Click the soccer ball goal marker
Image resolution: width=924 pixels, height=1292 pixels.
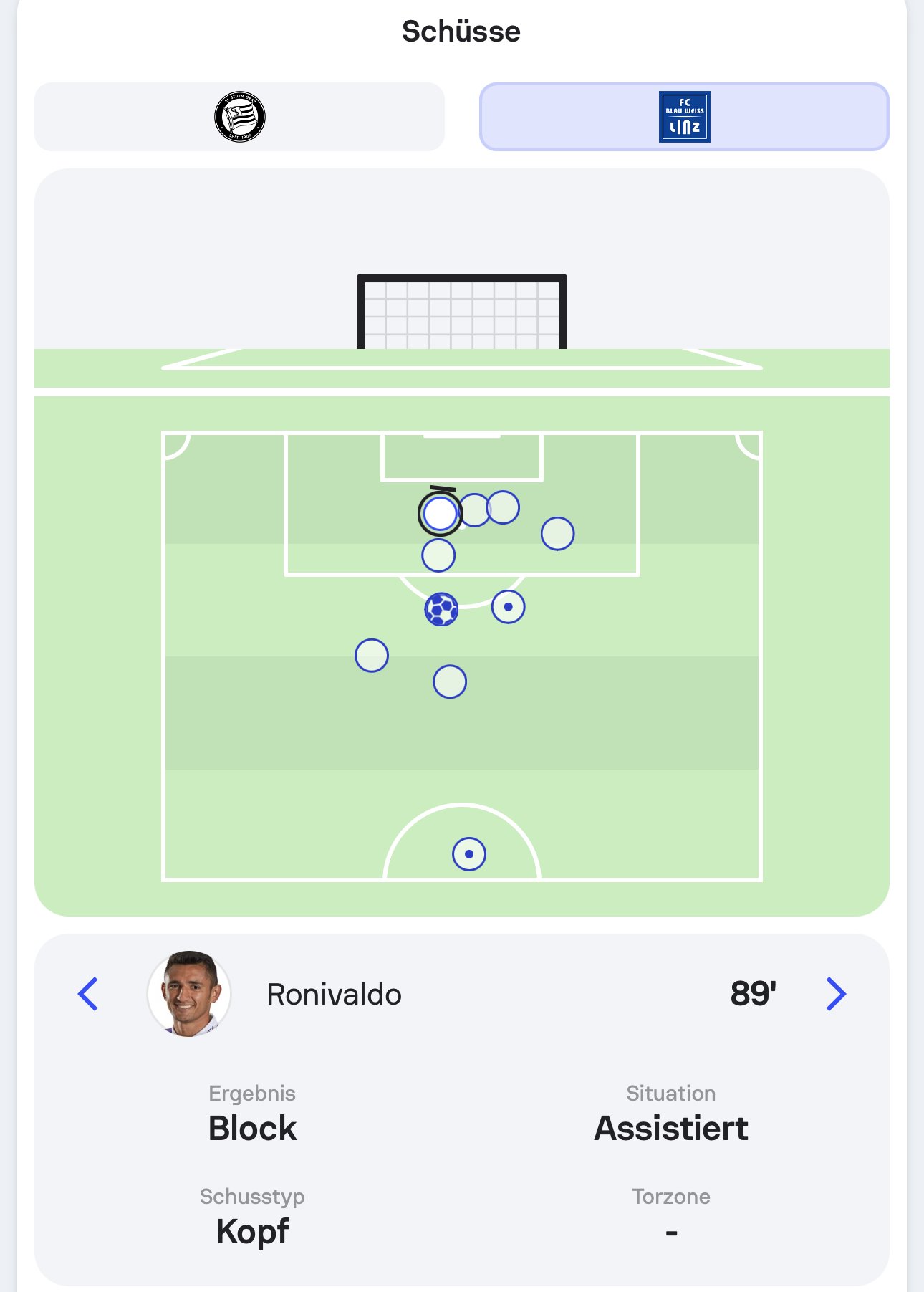point(441,610)
